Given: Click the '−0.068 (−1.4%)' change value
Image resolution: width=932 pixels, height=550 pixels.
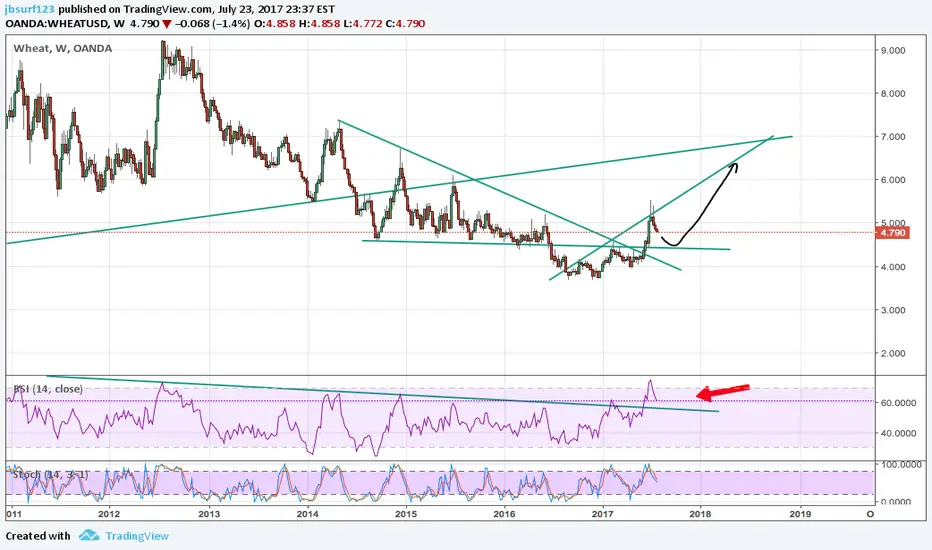Looking at the screenshot, I should coord(212,24).
